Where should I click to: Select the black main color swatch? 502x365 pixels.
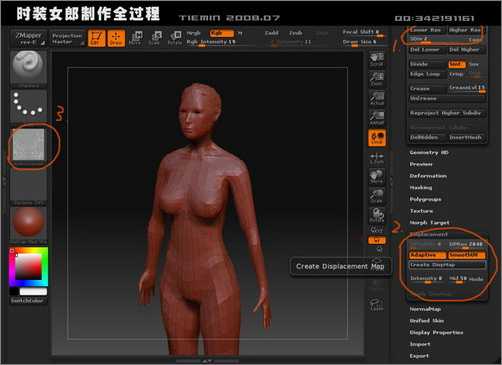coord(14,292)
